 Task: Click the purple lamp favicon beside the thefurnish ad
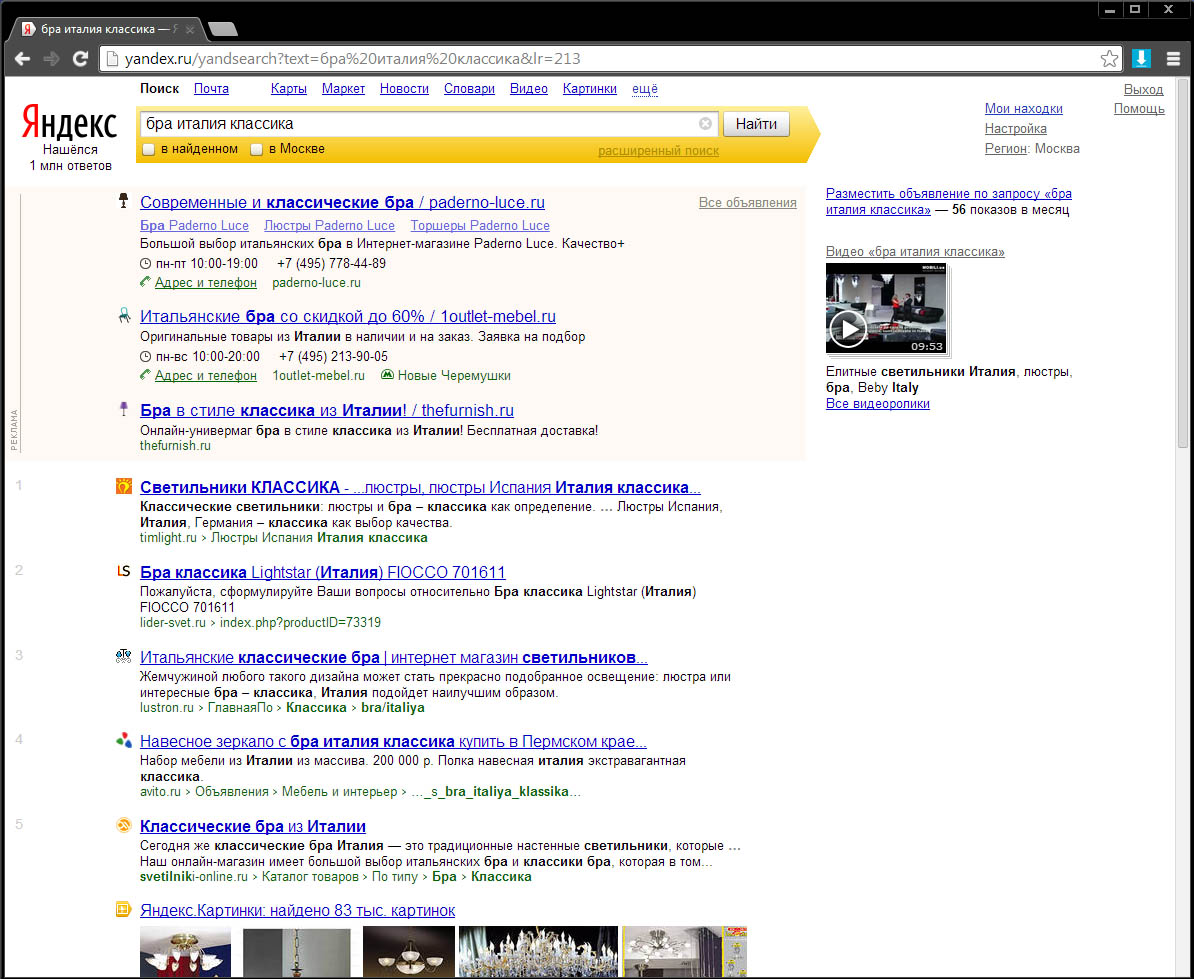click(123, 409)
